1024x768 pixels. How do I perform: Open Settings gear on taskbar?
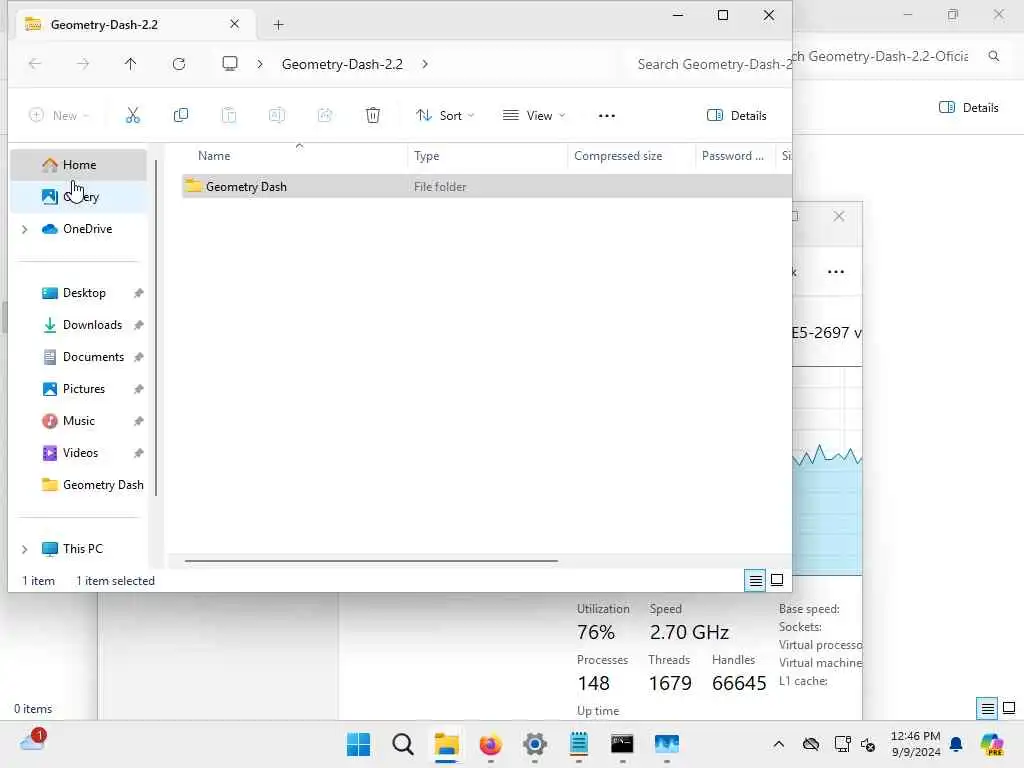pos(535,744)
